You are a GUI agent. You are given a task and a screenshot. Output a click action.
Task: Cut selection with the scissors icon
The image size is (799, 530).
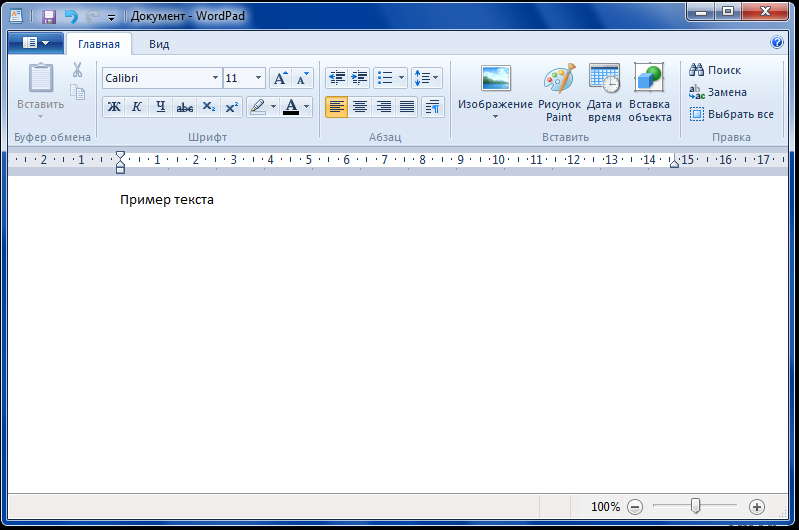pos(77,70)
